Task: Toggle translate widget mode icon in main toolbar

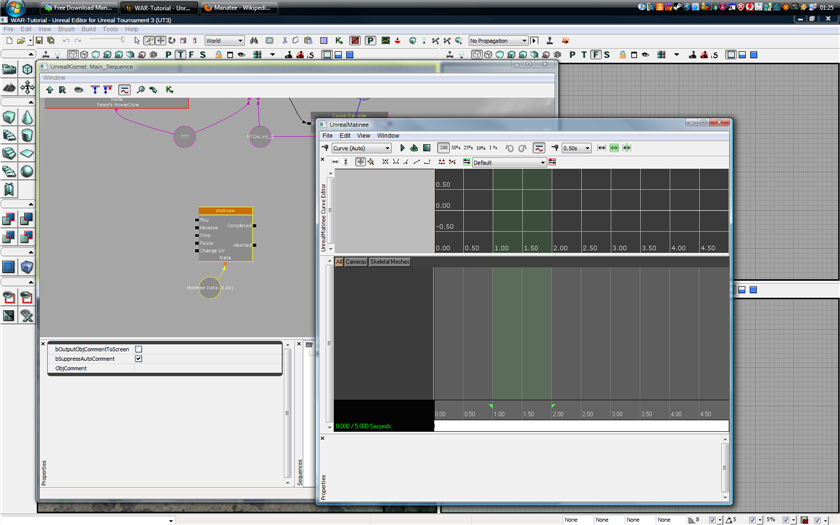Action: 160,41
